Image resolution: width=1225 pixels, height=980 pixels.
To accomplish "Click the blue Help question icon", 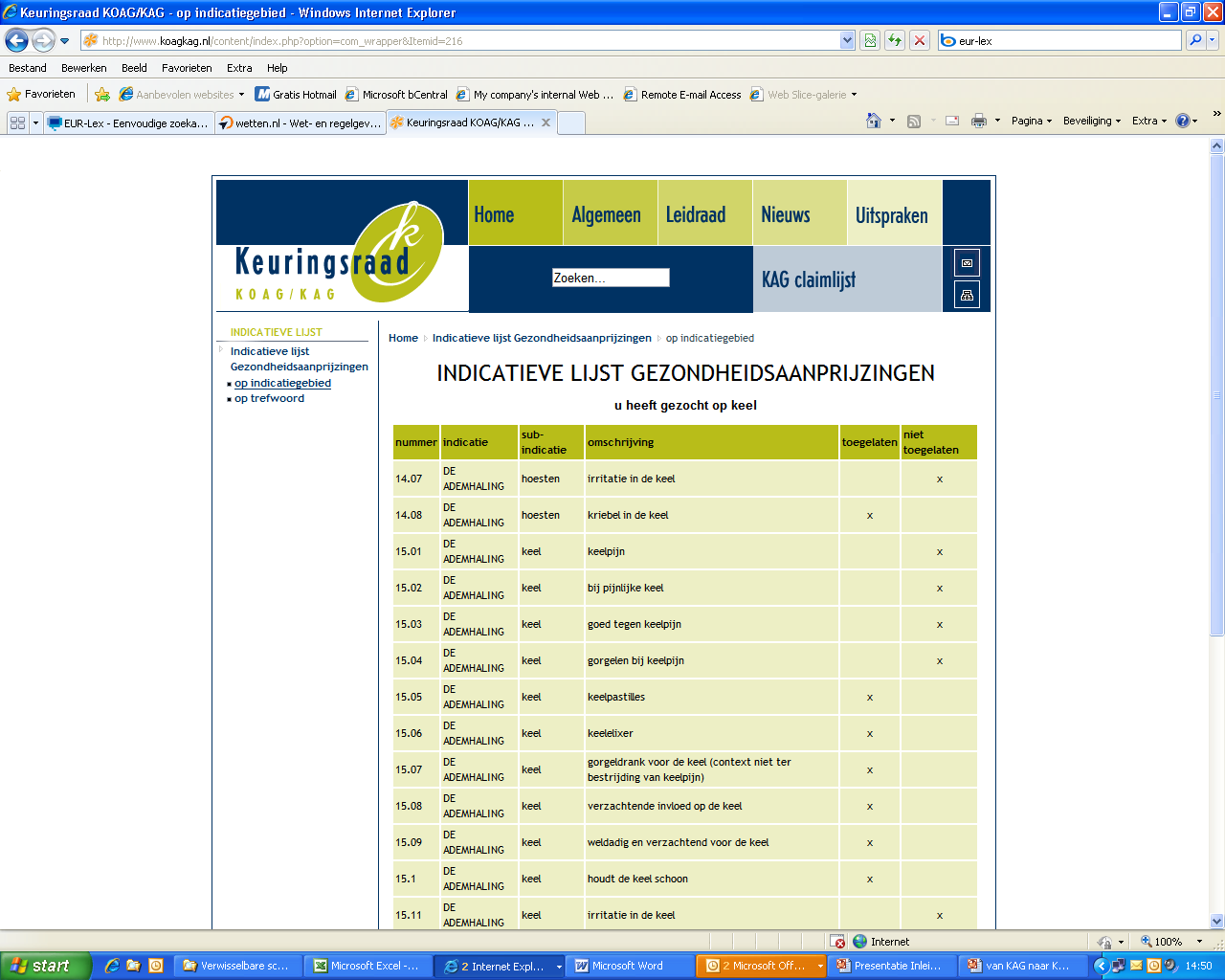I will pyautogui.click(x=1183, y=121).
